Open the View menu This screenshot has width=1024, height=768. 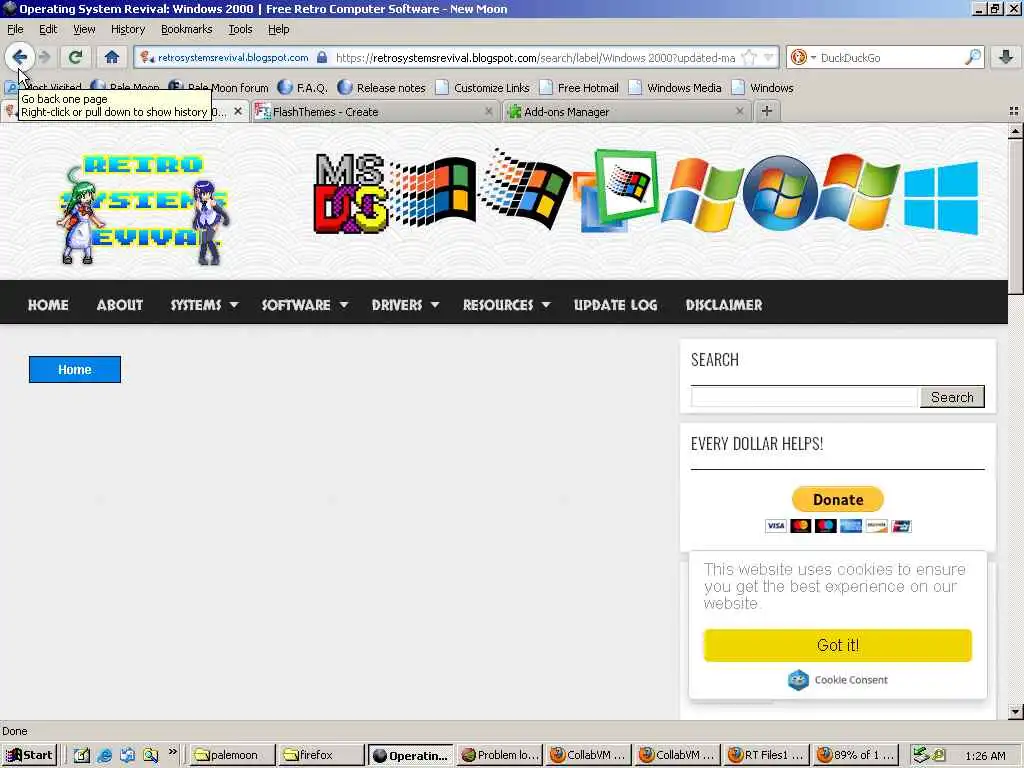[84, 29]
